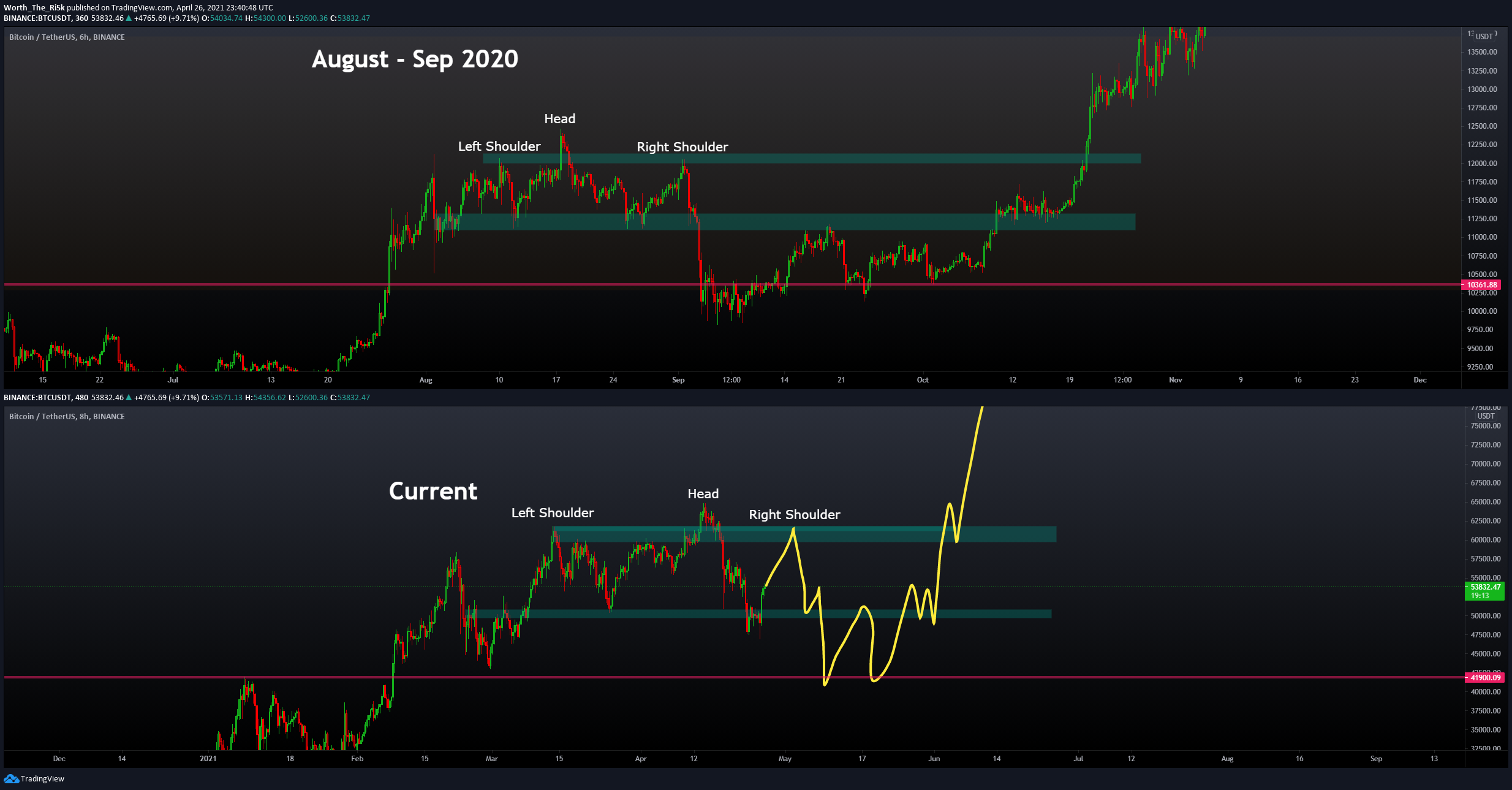Click the Head label on the 6h chart
The height and width of the screenshot is (790, 1512).
tap(560, 119)
